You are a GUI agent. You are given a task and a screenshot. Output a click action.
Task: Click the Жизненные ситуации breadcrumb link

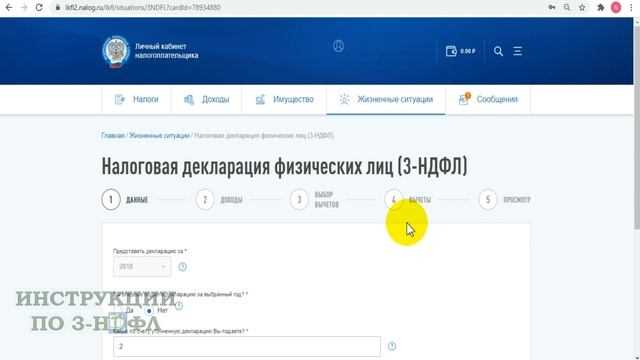(159, 136)
